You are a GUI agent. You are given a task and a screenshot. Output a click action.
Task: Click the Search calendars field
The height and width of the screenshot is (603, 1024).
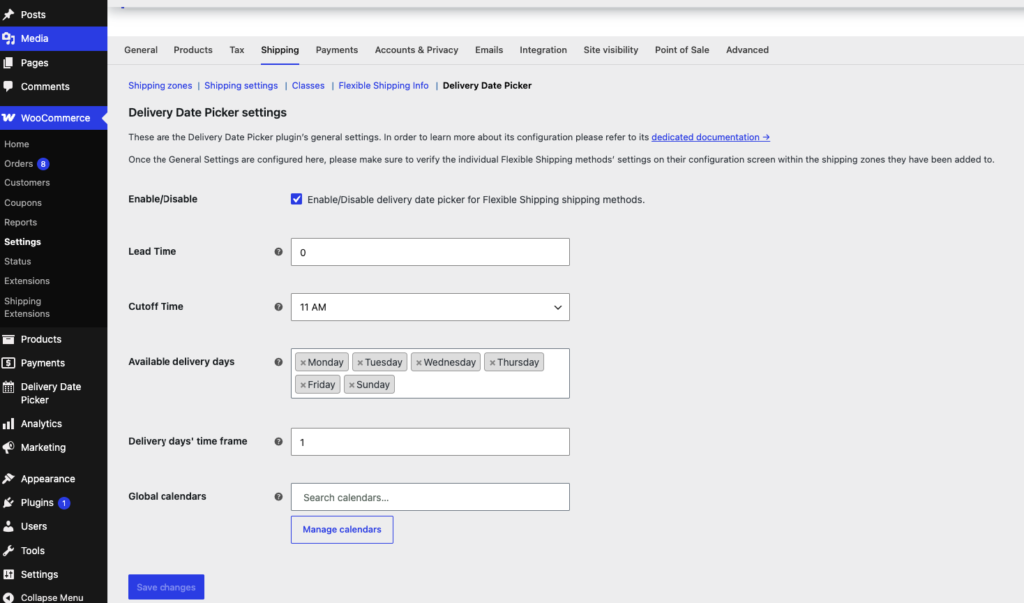pos(430,497)
